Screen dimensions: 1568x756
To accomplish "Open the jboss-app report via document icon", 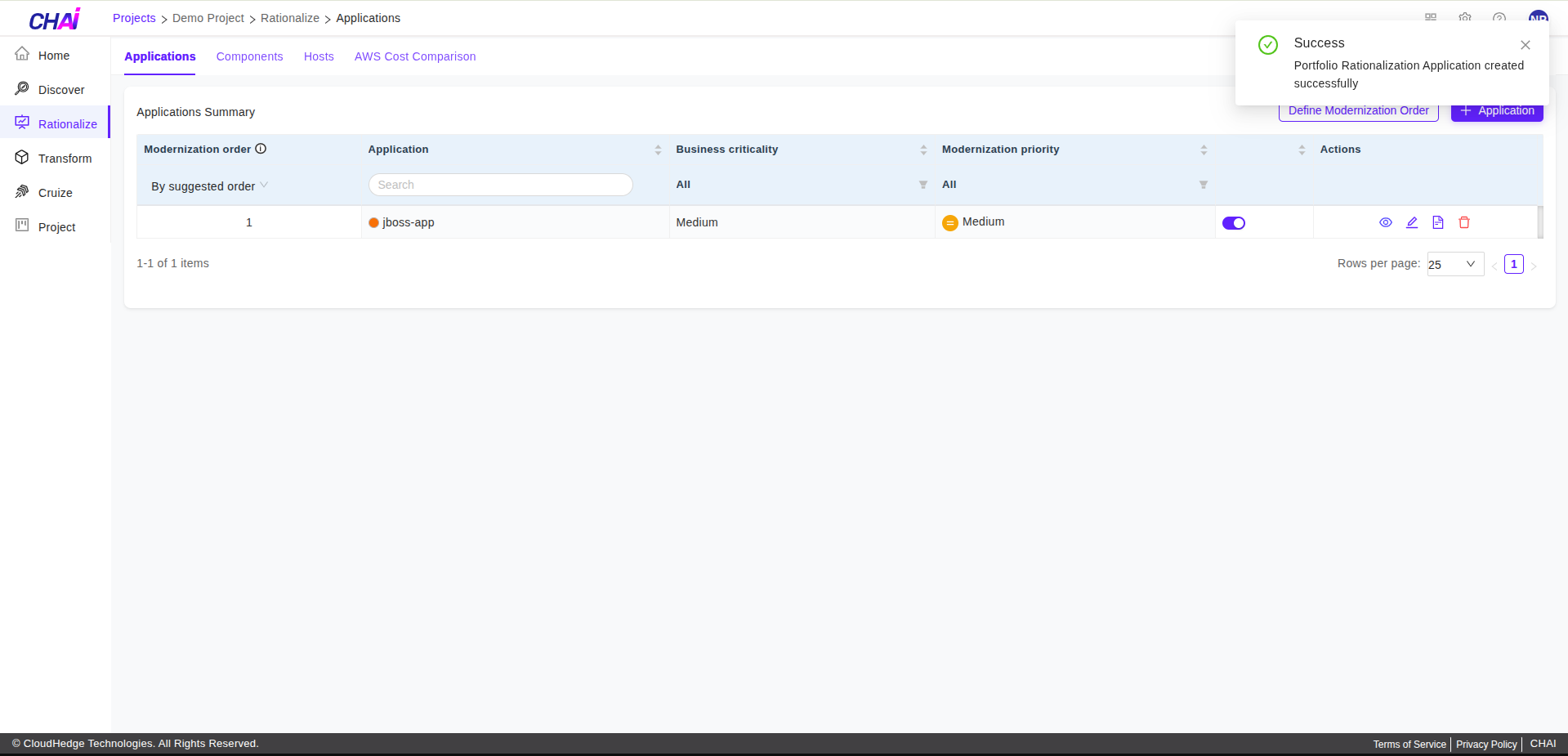I will pos(1437,221).
